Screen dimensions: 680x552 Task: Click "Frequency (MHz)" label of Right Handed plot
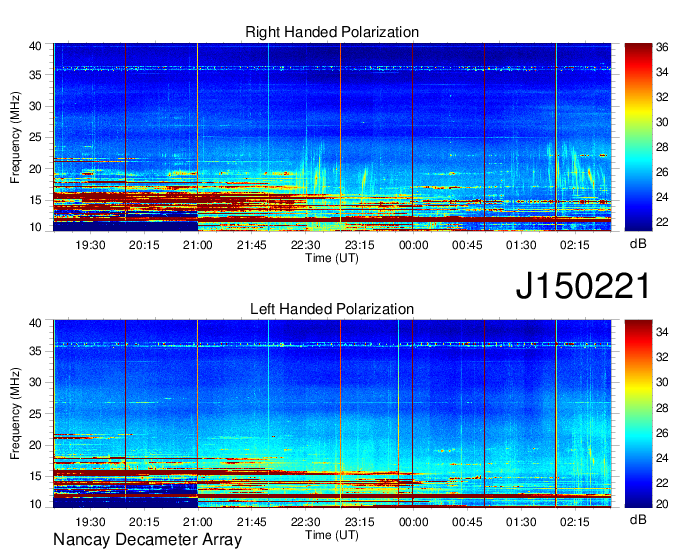(15, 137)
